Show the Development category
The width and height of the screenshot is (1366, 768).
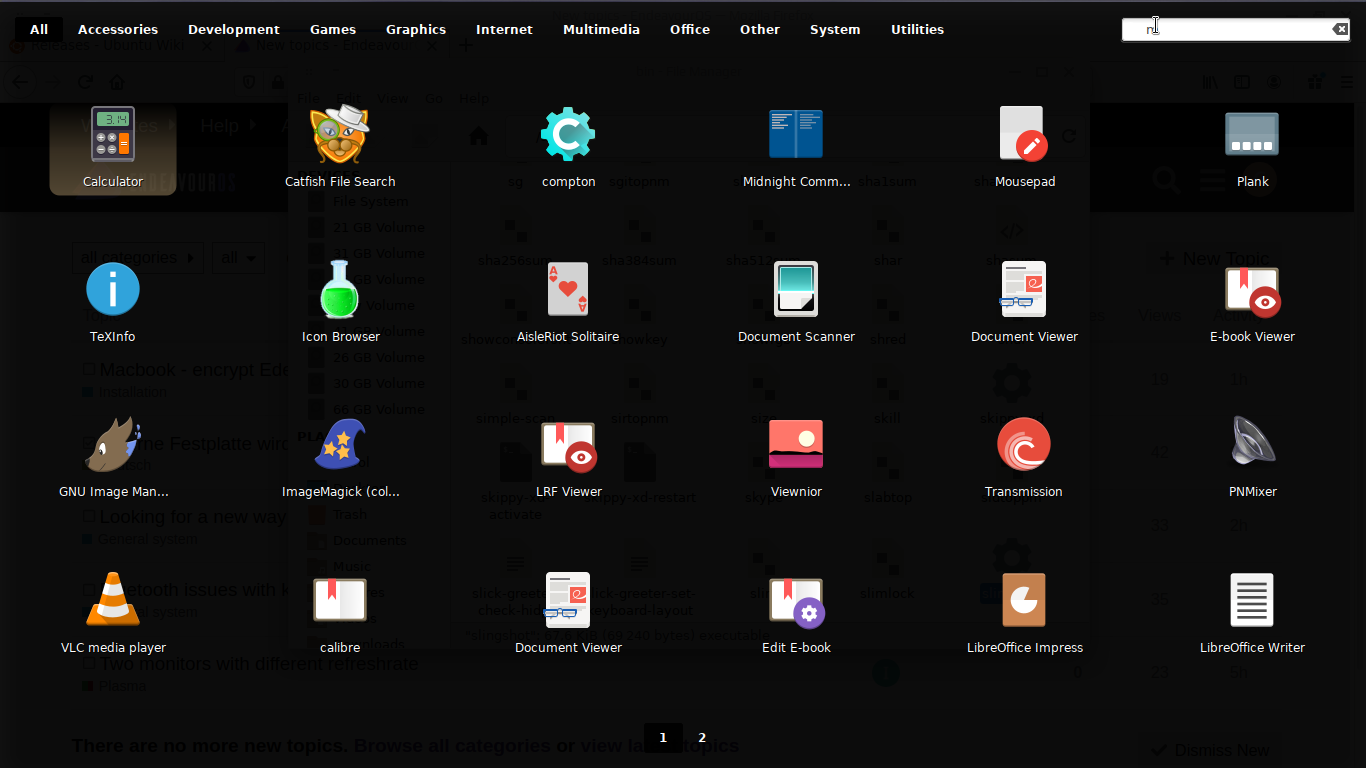(234, 29)
